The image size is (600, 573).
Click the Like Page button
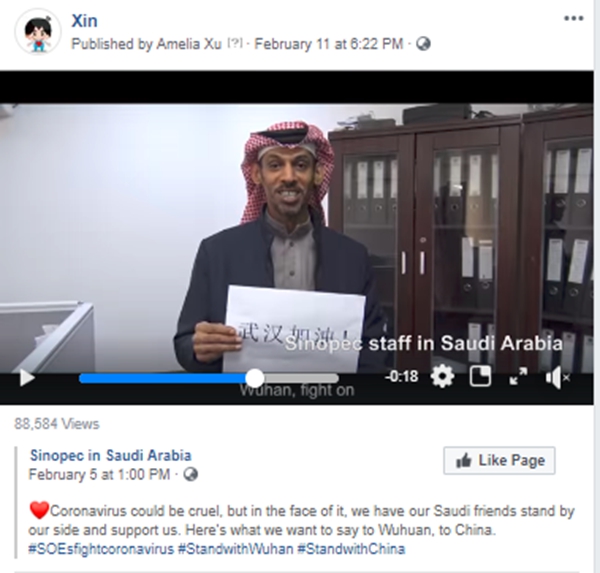pos(499,460)
